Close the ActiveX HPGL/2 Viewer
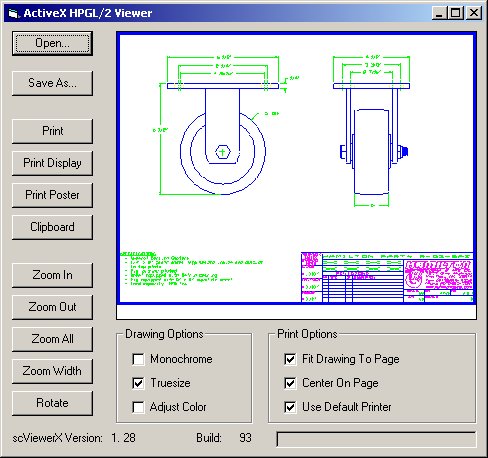This screenshot has width=488, height=458. 474,13
